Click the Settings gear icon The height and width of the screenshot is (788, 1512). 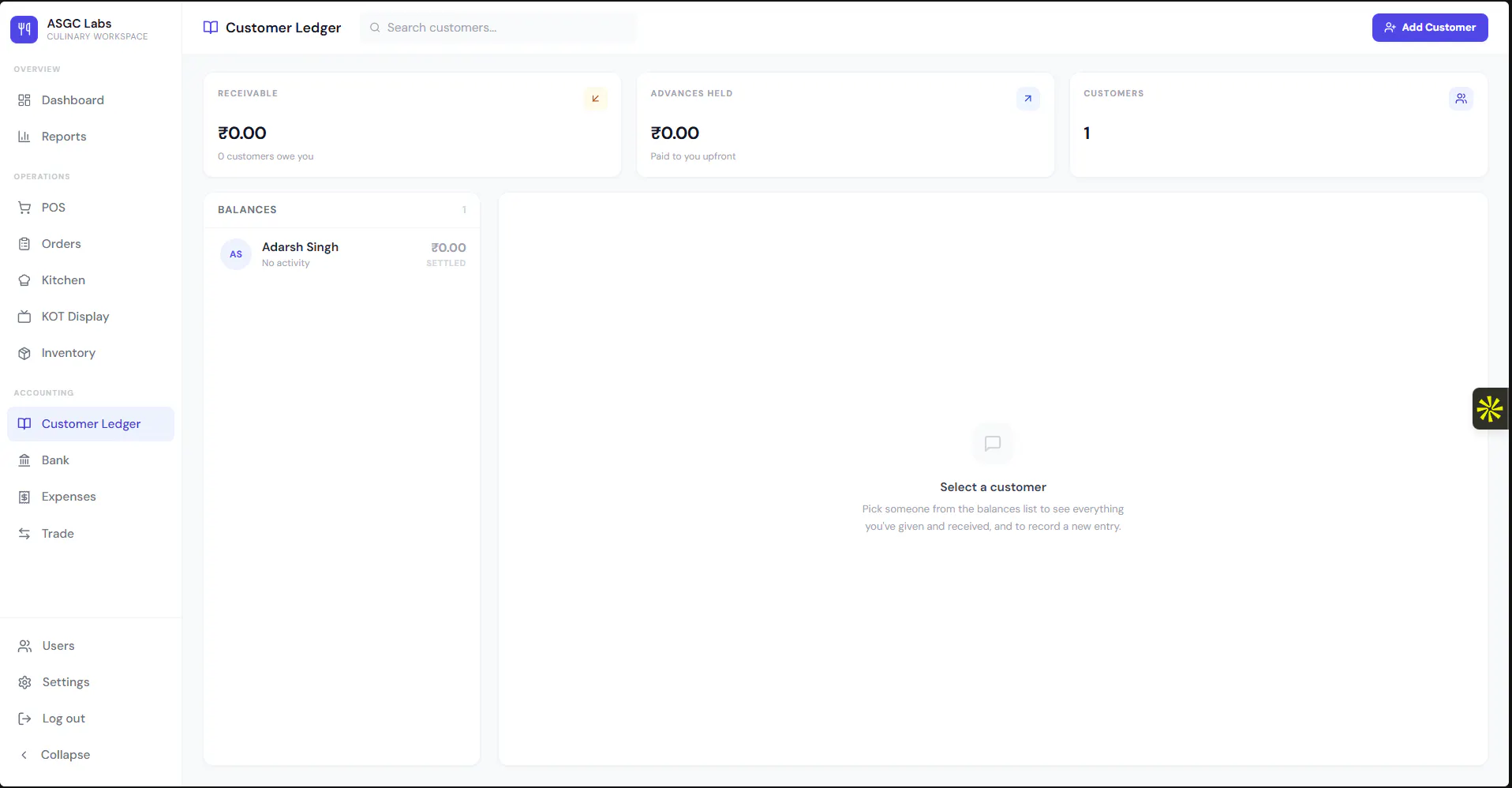click(x=25, y=682)
